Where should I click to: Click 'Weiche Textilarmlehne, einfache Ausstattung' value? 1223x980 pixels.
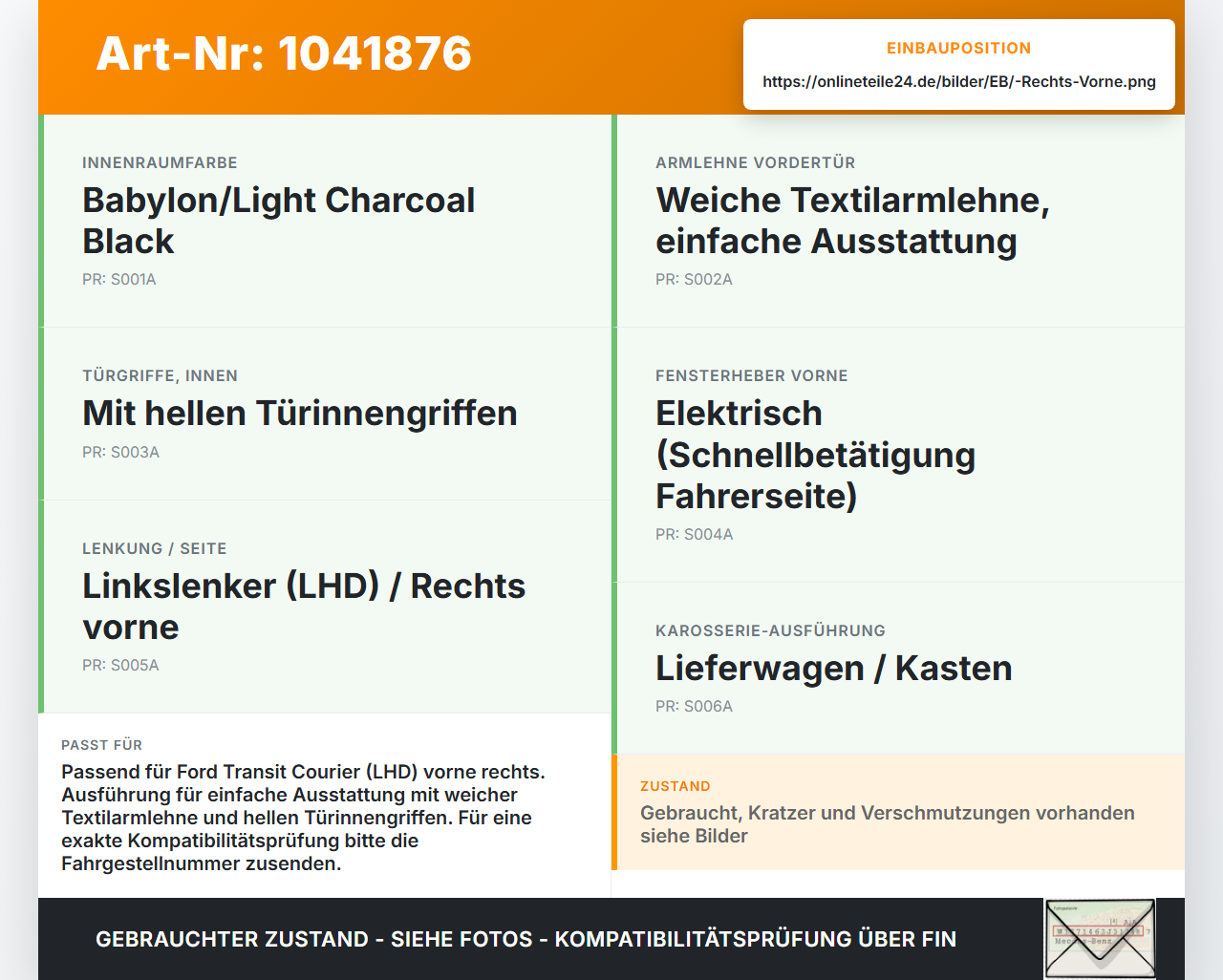tap(852, 221)
